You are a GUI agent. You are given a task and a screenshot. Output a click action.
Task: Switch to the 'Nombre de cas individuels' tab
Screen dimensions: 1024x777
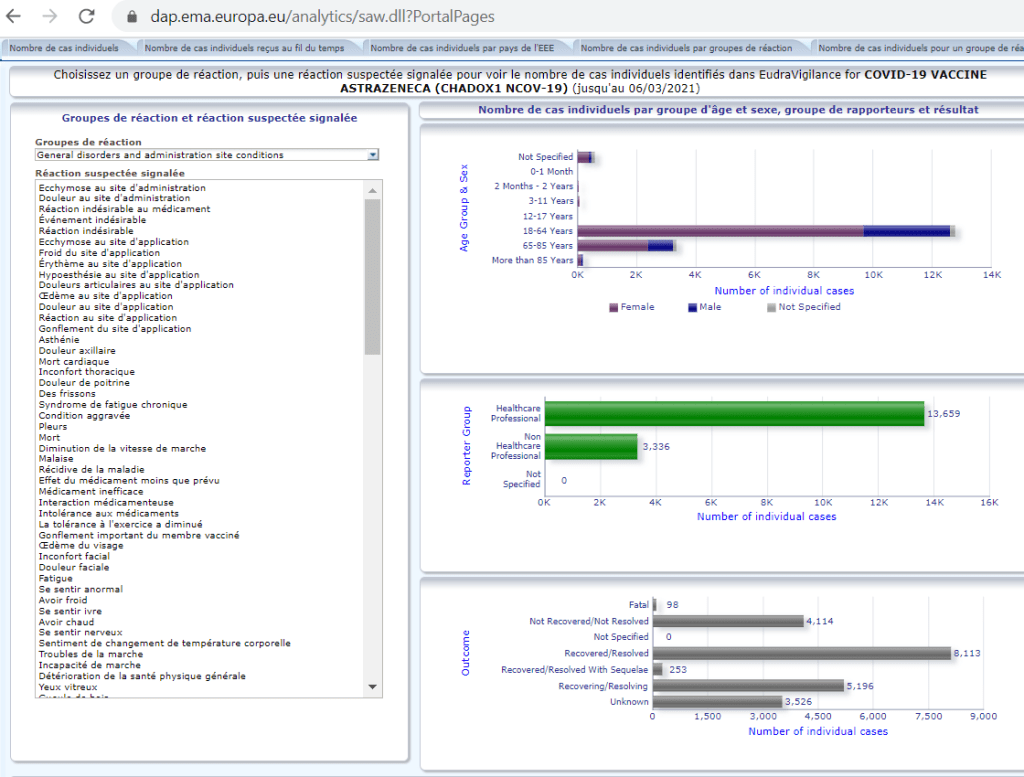(x=64, y=47)
